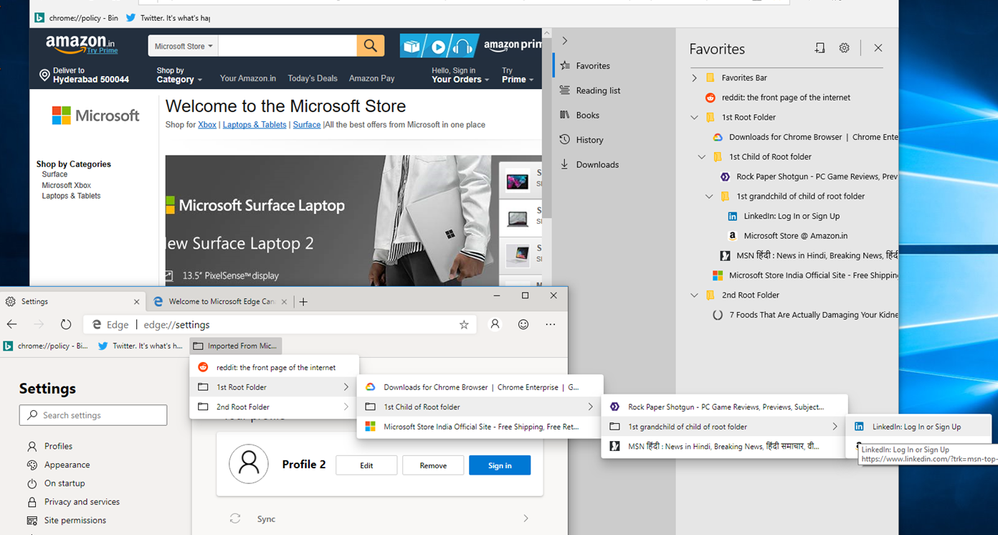Select Rock Paper Shotgun in the submenu

724,406
